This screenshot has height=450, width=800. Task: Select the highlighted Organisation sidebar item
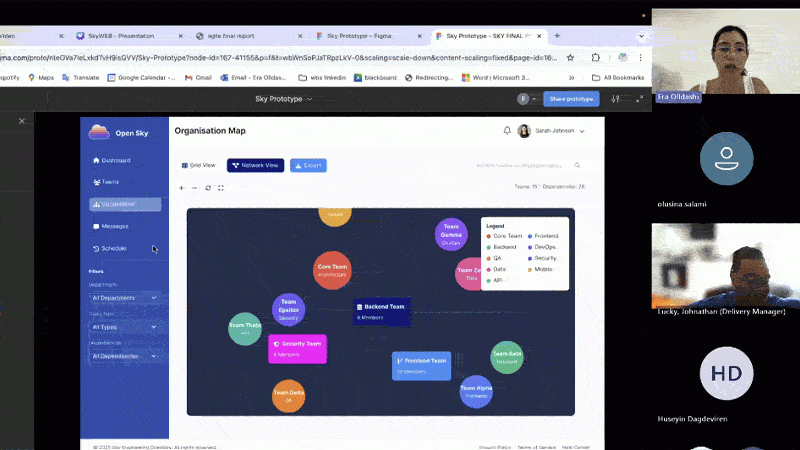125,205
